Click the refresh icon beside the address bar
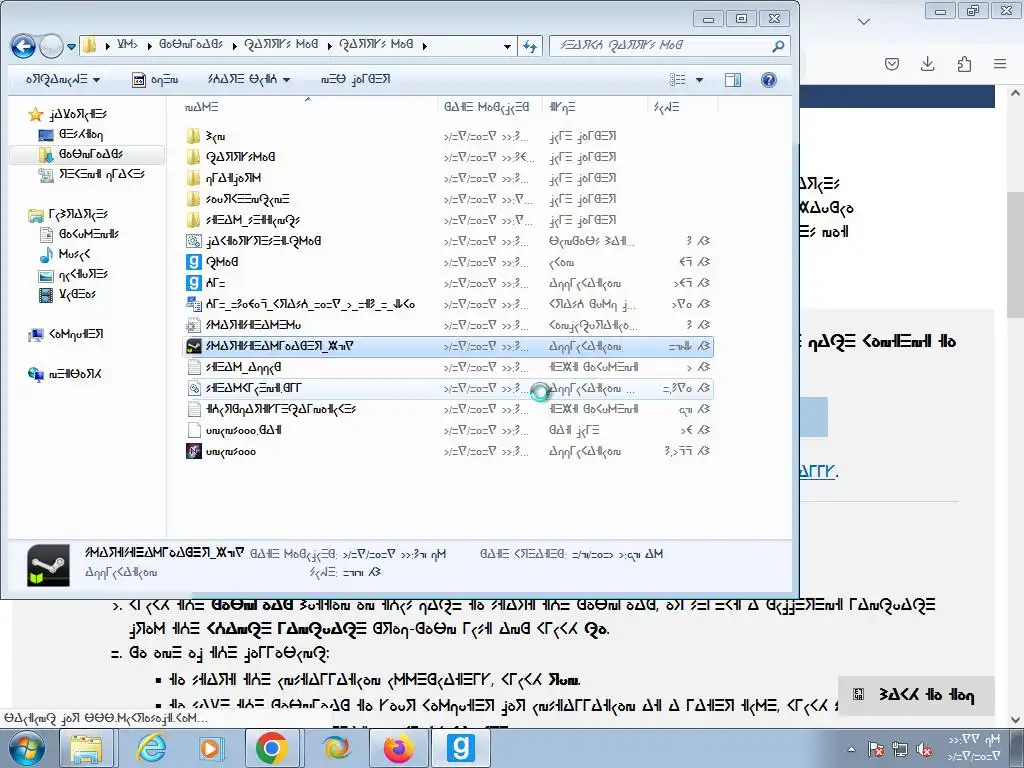 tap(530, 46)
